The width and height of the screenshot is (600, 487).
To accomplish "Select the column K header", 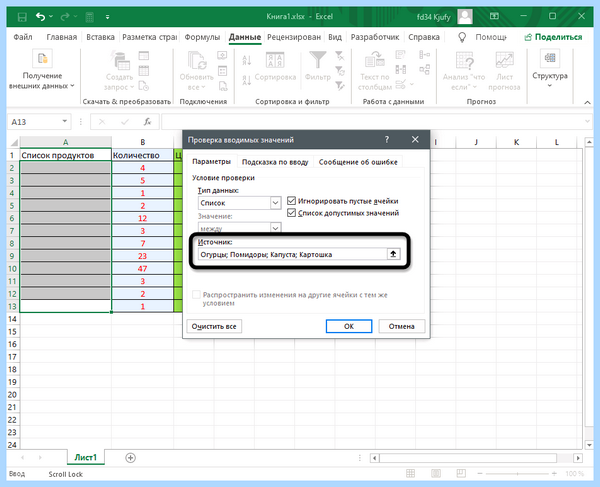I will pos(516,142).
